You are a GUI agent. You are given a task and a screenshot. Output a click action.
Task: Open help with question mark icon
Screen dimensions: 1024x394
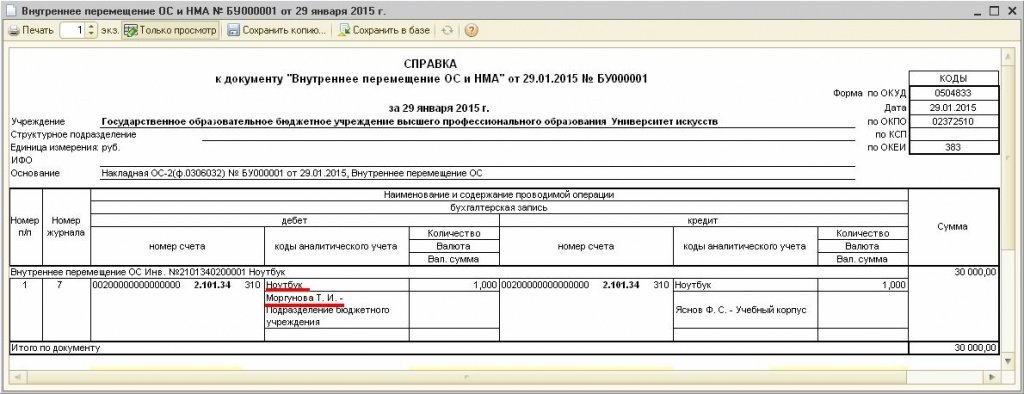point(471,30)
